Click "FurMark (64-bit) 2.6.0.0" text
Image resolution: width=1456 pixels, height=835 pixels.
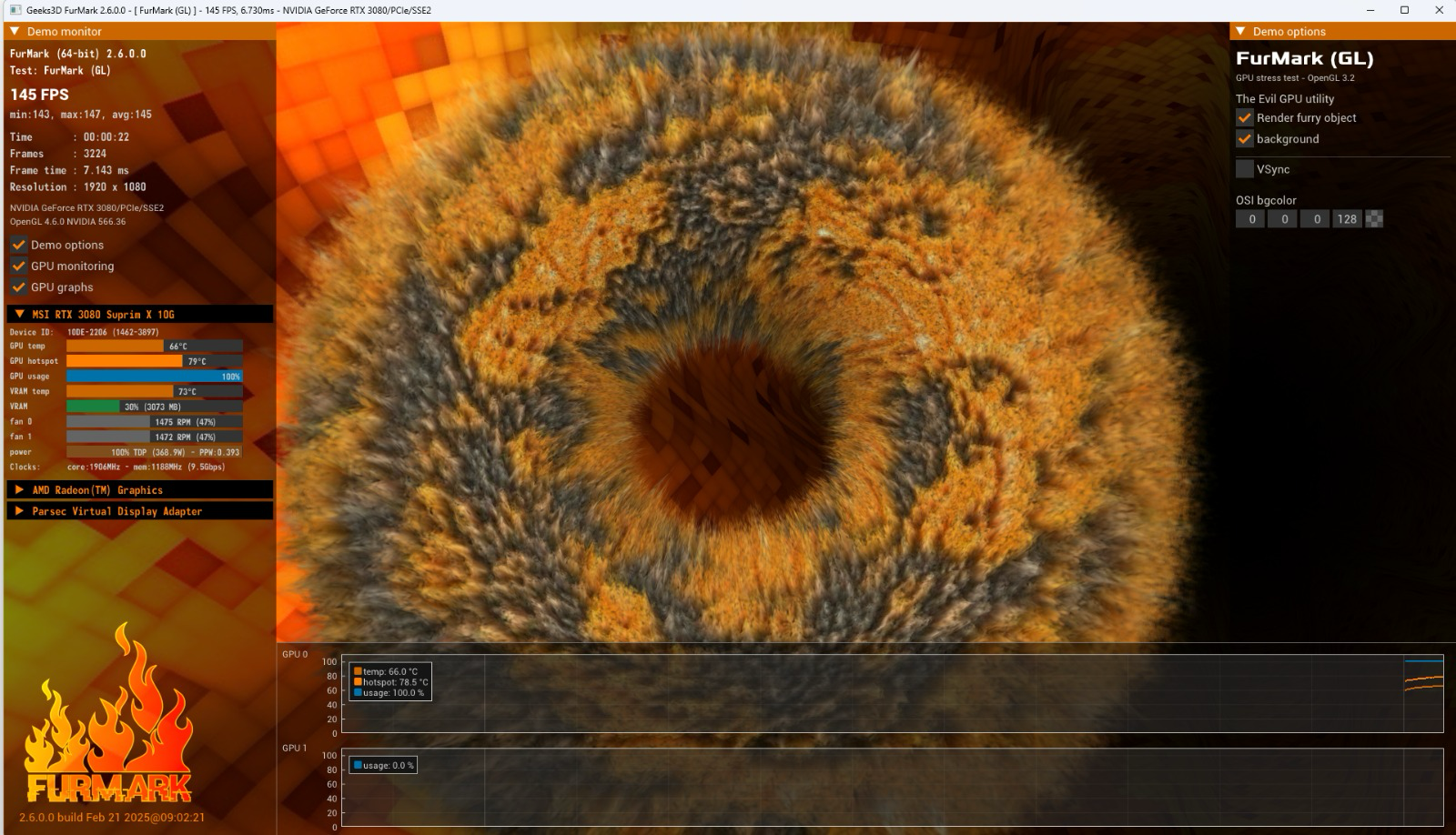pyautogui.click(x=78, y=54)
